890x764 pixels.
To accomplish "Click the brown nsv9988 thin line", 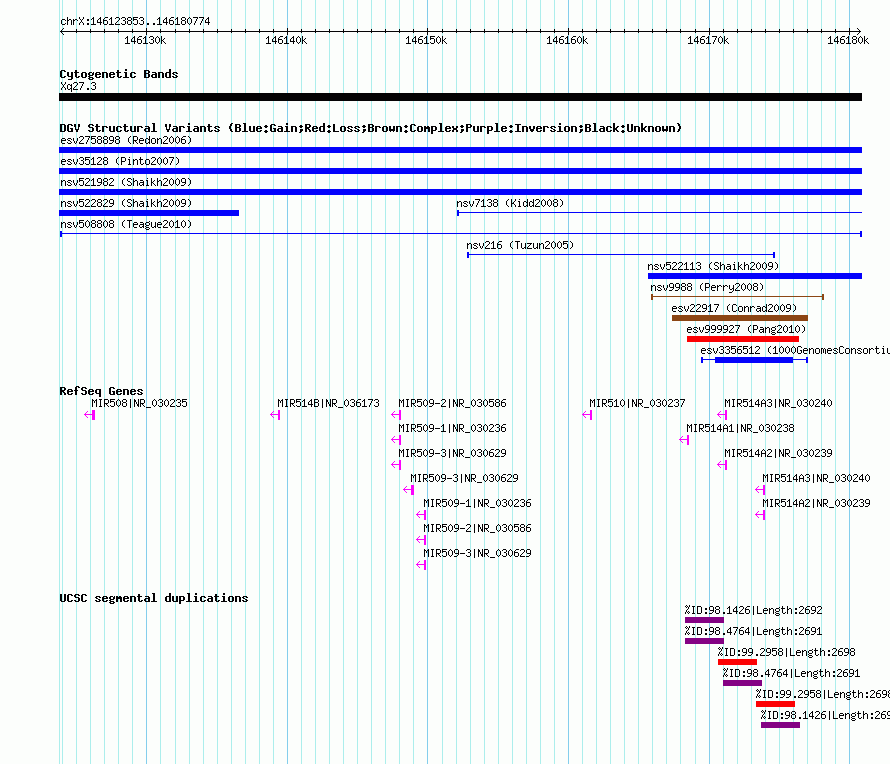I will (x=737, y=297).
